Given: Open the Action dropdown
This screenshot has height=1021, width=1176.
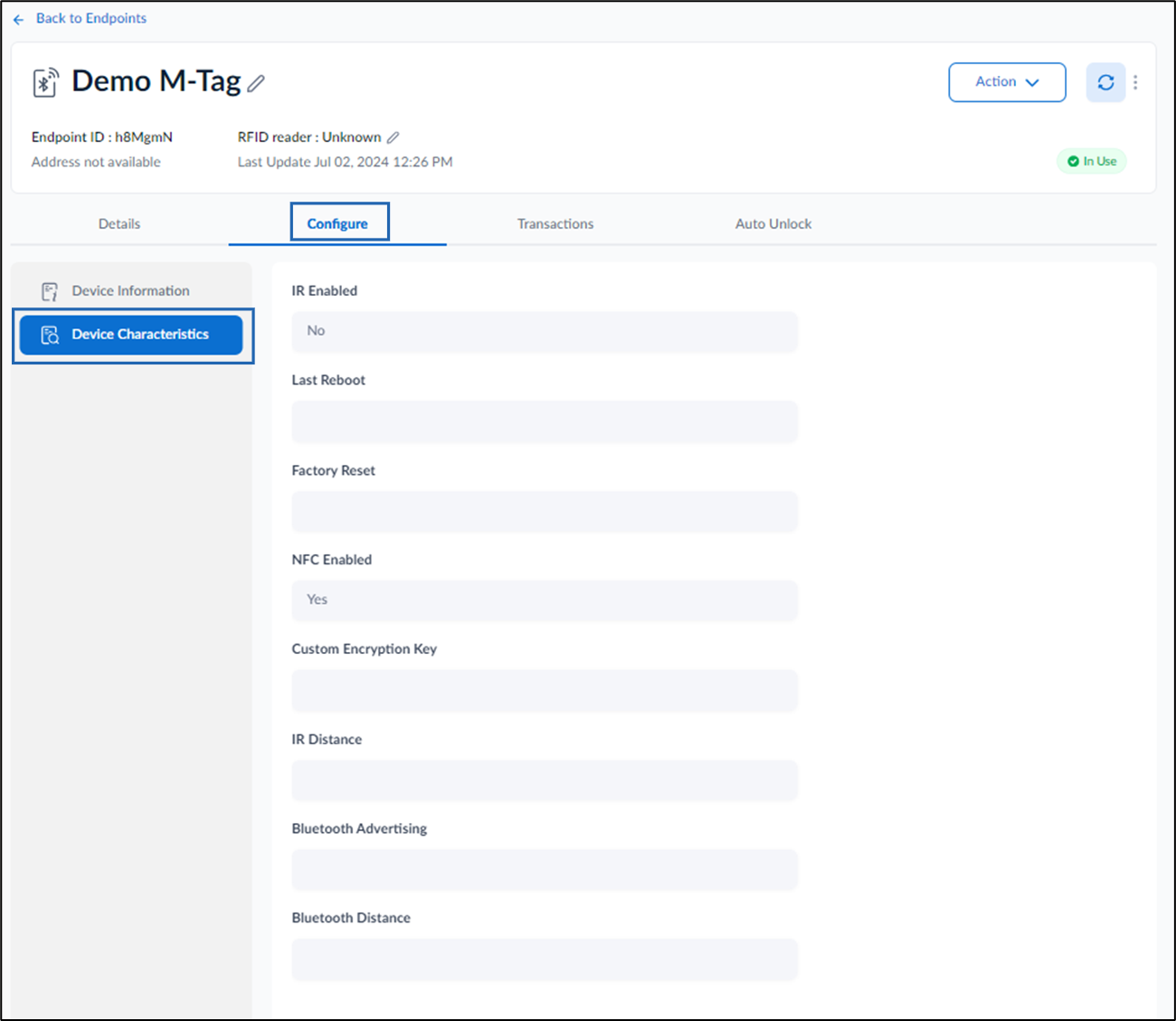Looking at the screenshot, I should pos(1007,82).
